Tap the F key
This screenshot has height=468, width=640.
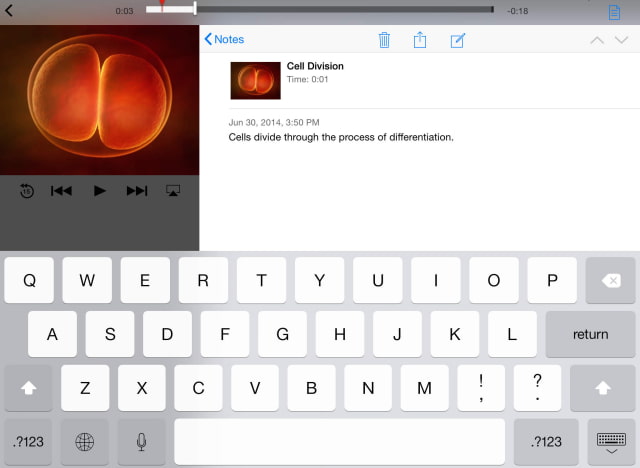click(225, 334)
